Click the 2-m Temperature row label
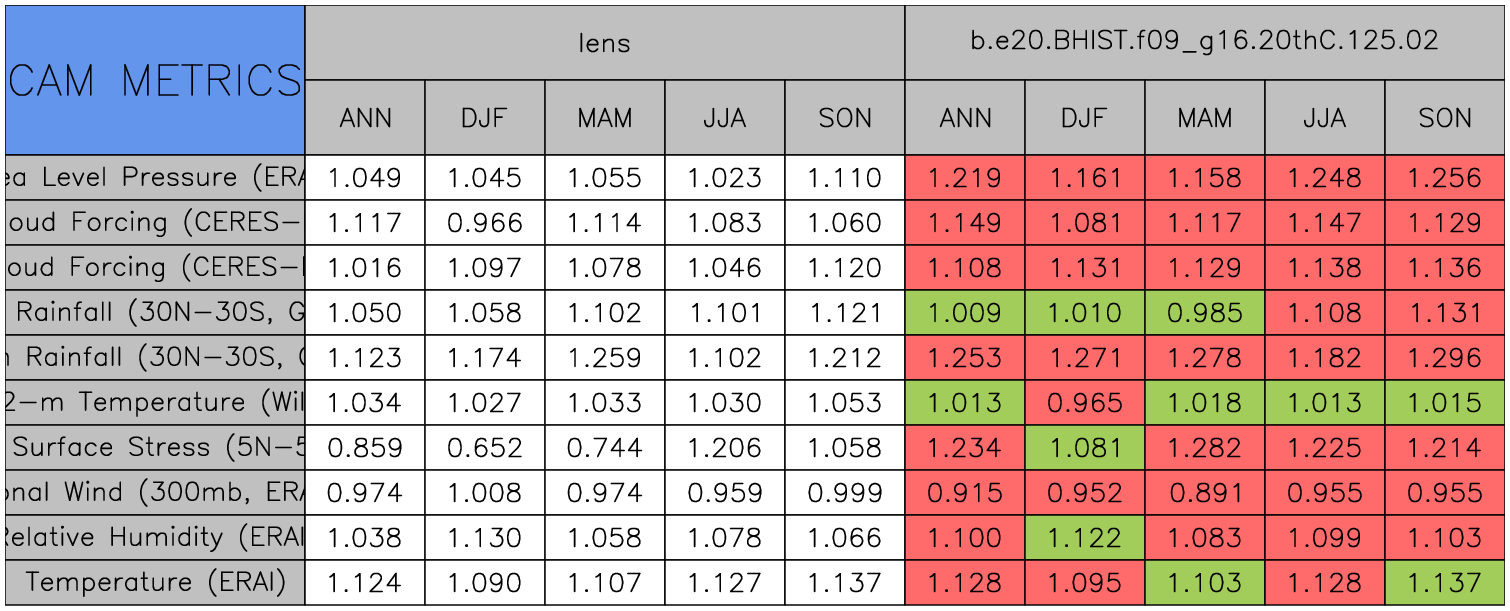 point(155,402)
